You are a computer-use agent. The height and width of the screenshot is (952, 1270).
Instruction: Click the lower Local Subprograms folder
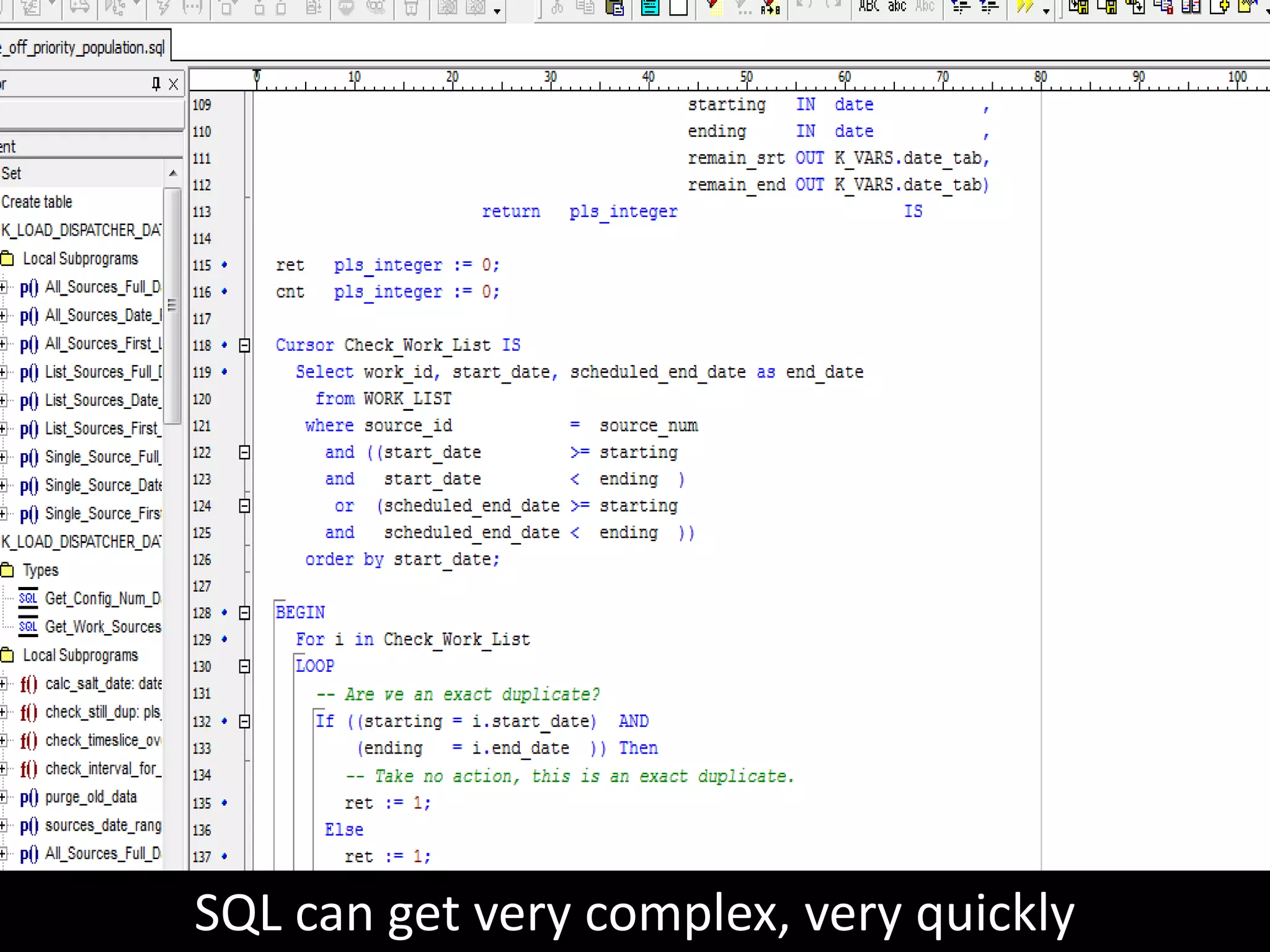(x=69, y=656)
